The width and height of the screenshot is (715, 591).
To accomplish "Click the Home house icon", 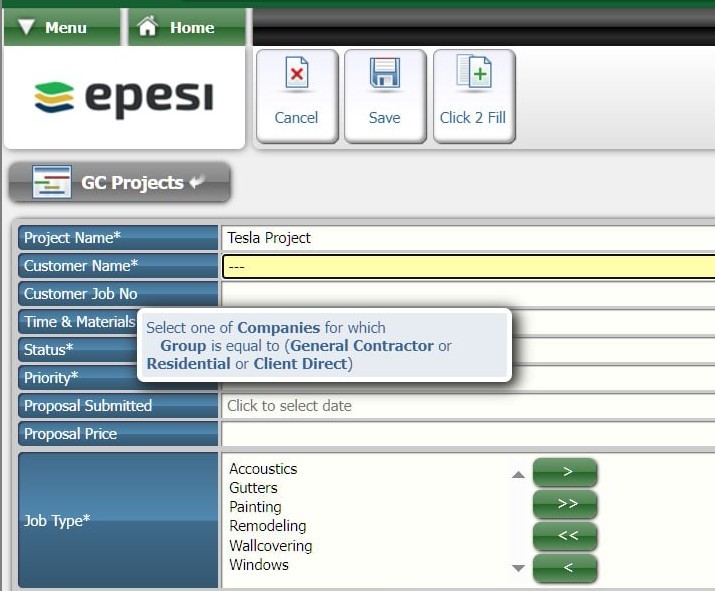I will click(x=148, y=27).
